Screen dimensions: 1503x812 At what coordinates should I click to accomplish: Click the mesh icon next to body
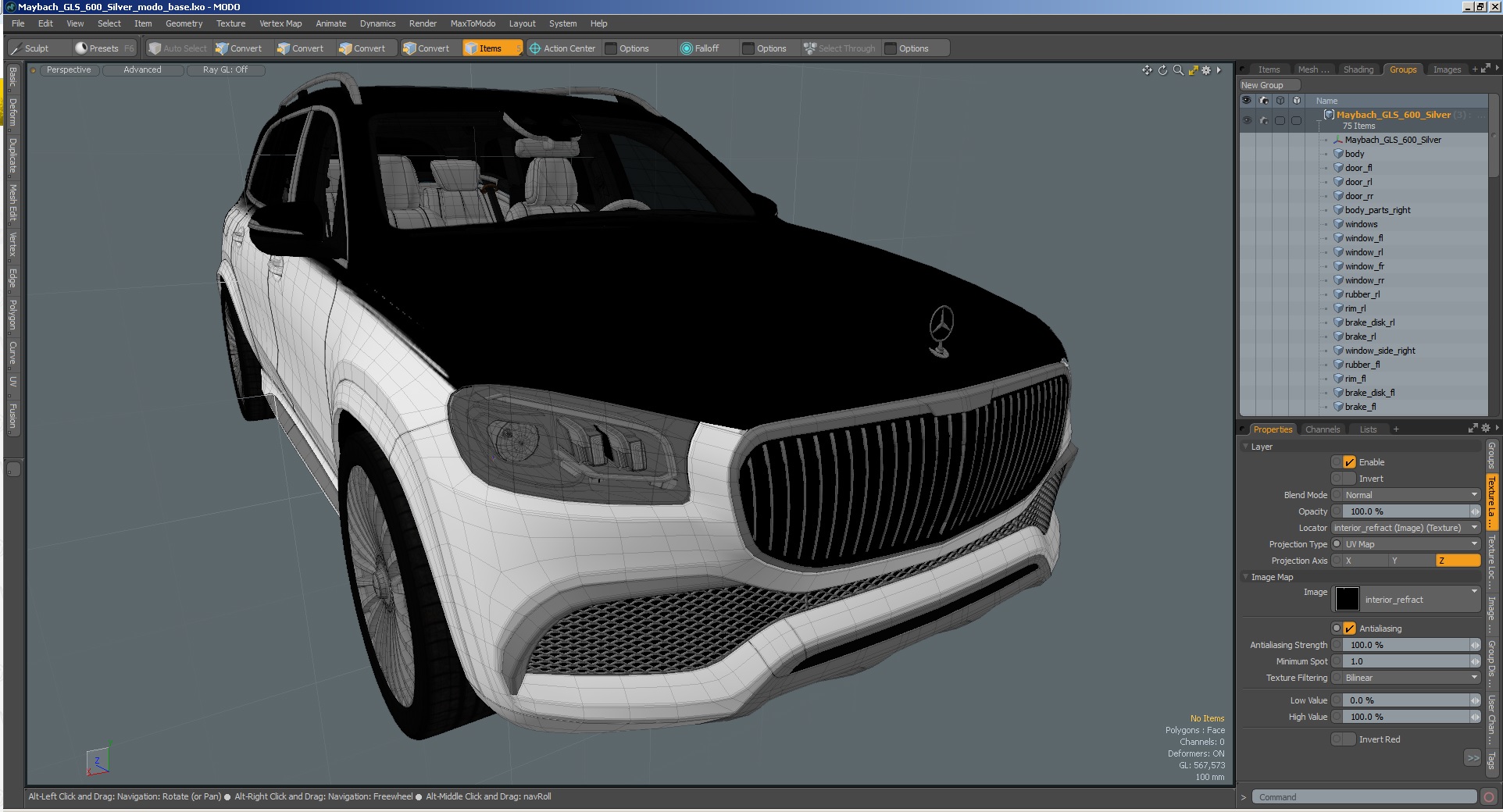1338,154
